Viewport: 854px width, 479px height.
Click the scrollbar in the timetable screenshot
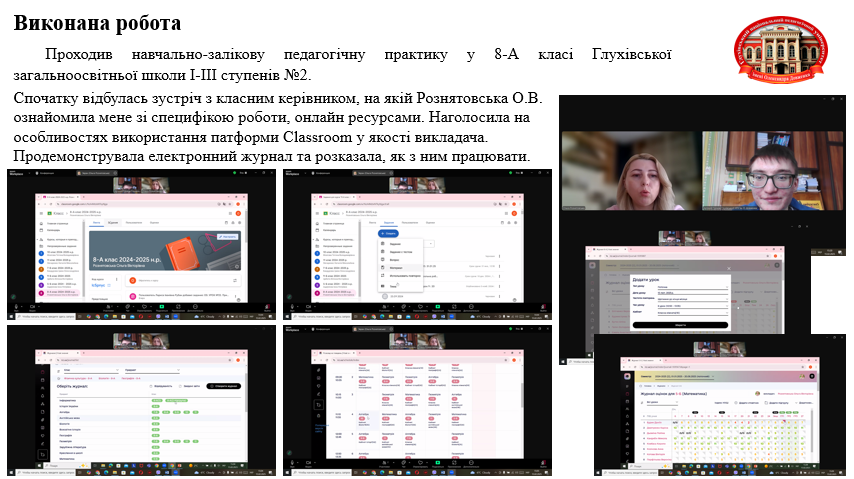tap(522, 395)
